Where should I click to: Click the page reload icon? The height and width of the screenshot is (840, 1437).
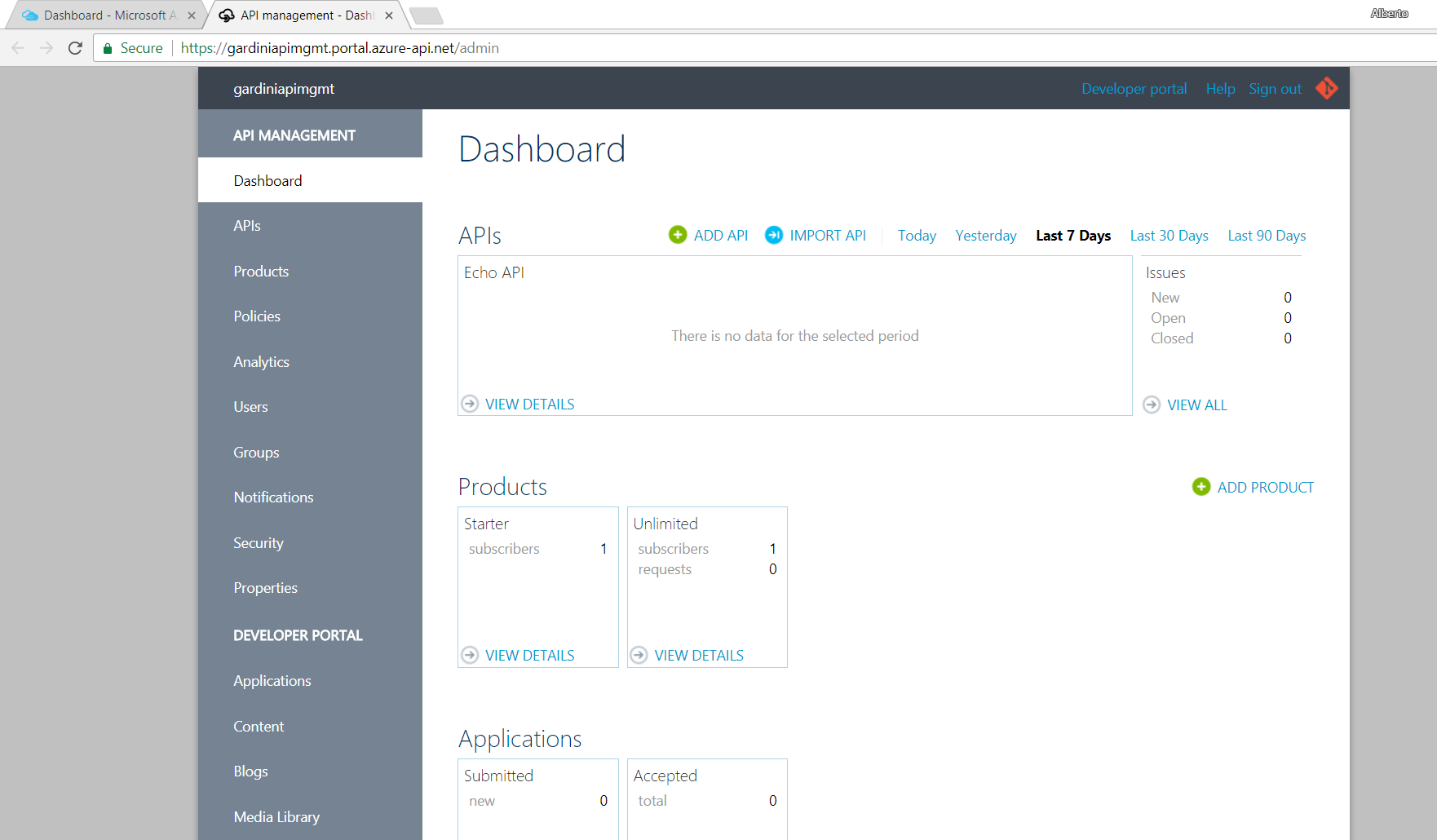[x=75, y=47]
